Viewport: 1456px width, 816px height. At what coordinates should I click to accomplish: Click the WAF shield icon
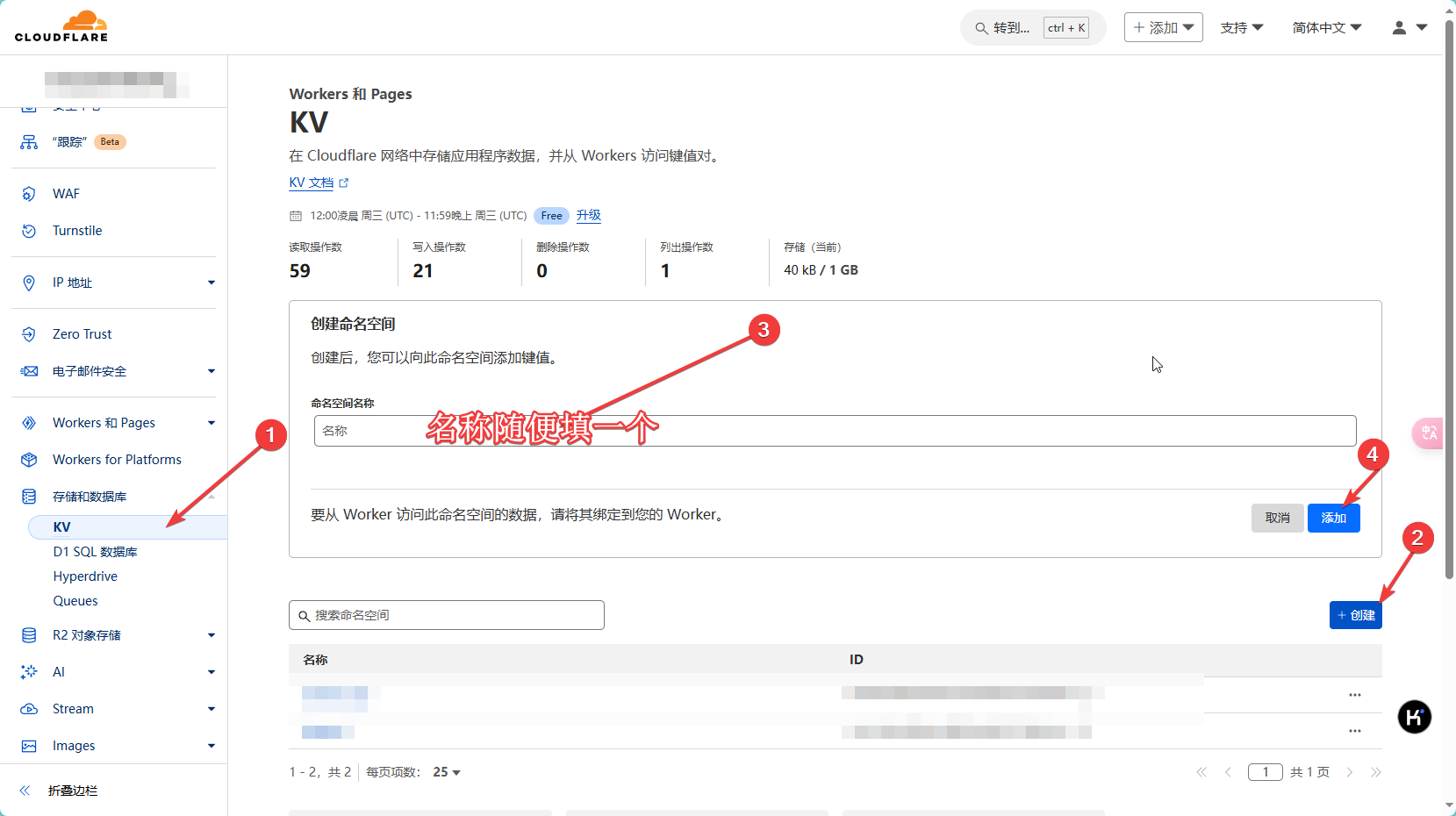pos(29,194)
